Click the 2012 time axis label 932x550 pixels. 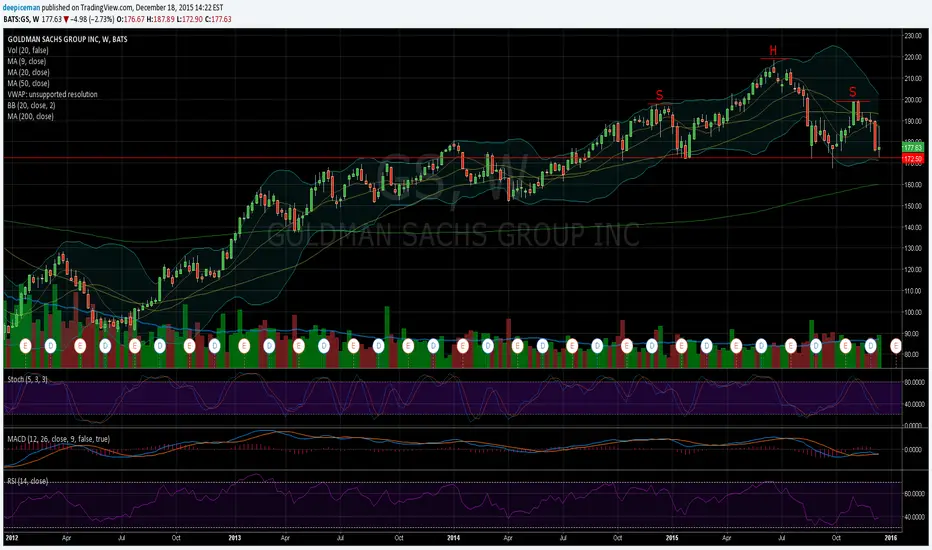click(x=11, y=538)
